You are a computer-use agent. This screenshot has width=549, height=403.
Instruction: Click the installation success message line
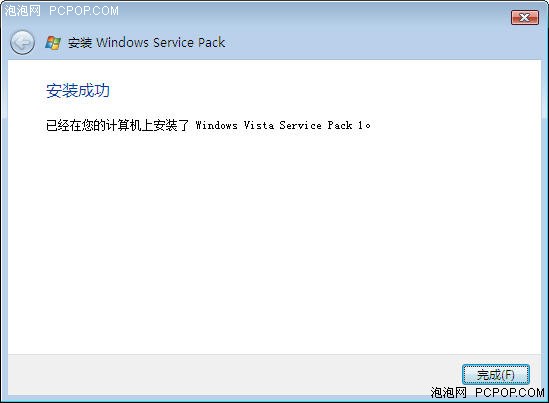[208, 125]
